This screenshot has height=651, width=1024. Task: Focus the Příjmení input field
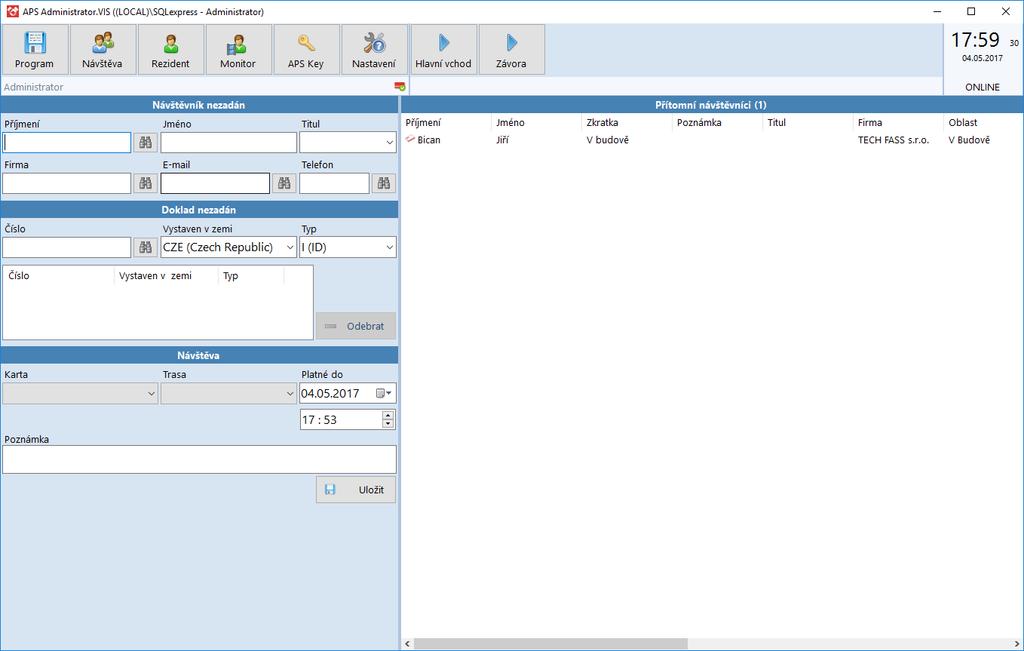coord(67,142)
